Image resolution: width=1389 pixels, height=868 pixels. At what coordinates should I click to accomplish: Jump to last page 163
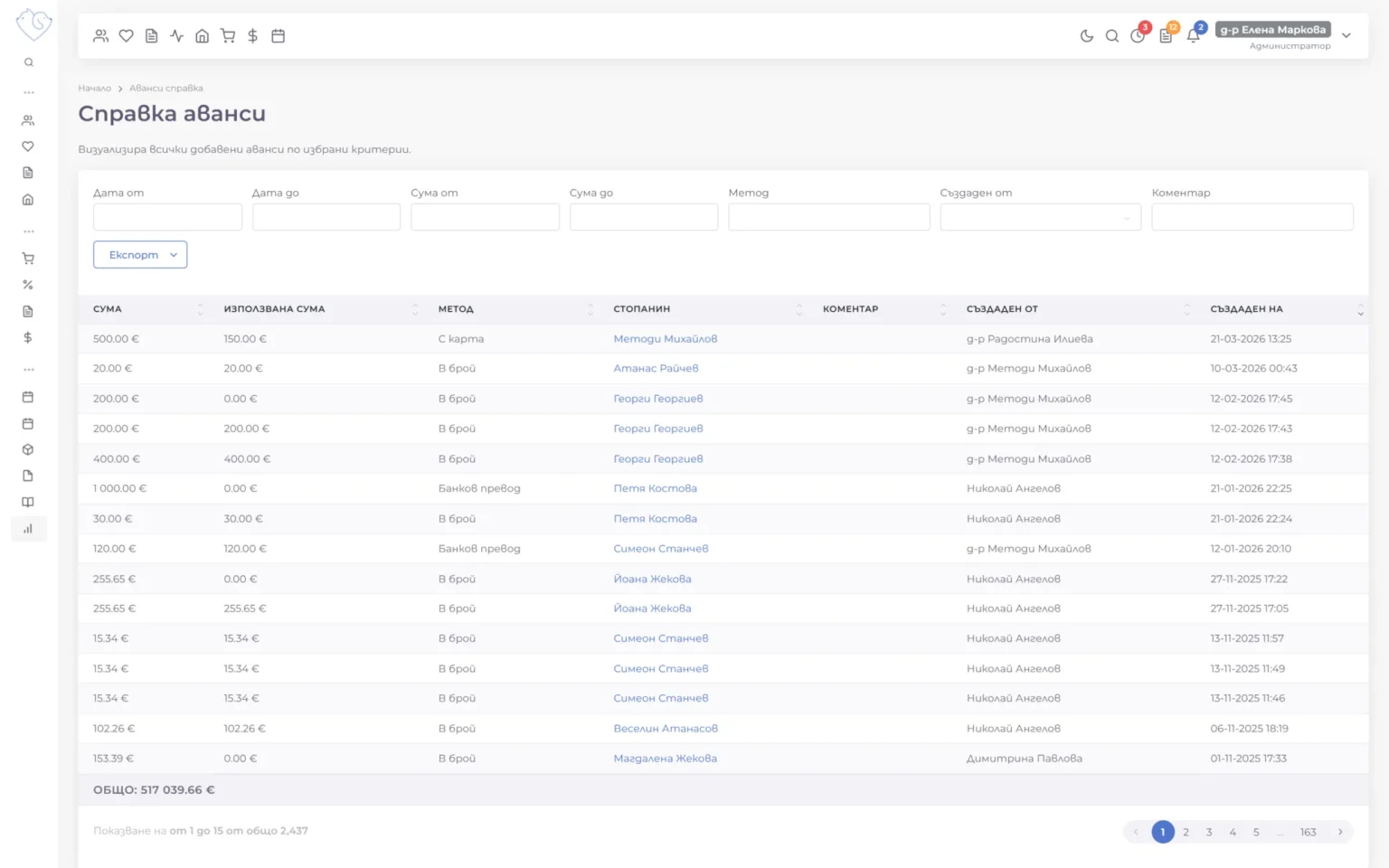[x=1309, y=833]
